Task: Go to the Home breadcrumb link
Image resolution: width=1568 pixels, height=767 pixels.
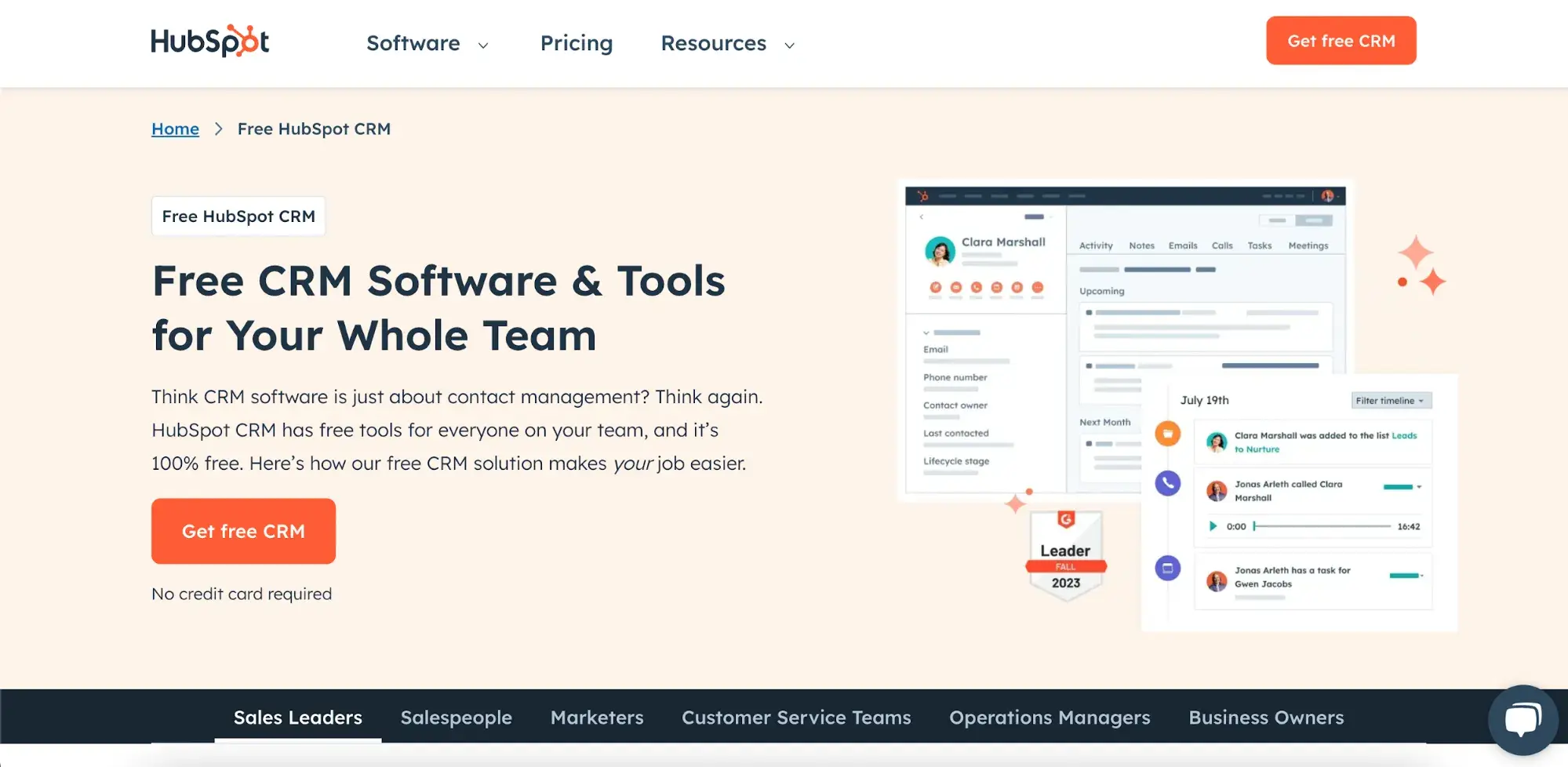Action: [175, 129]
